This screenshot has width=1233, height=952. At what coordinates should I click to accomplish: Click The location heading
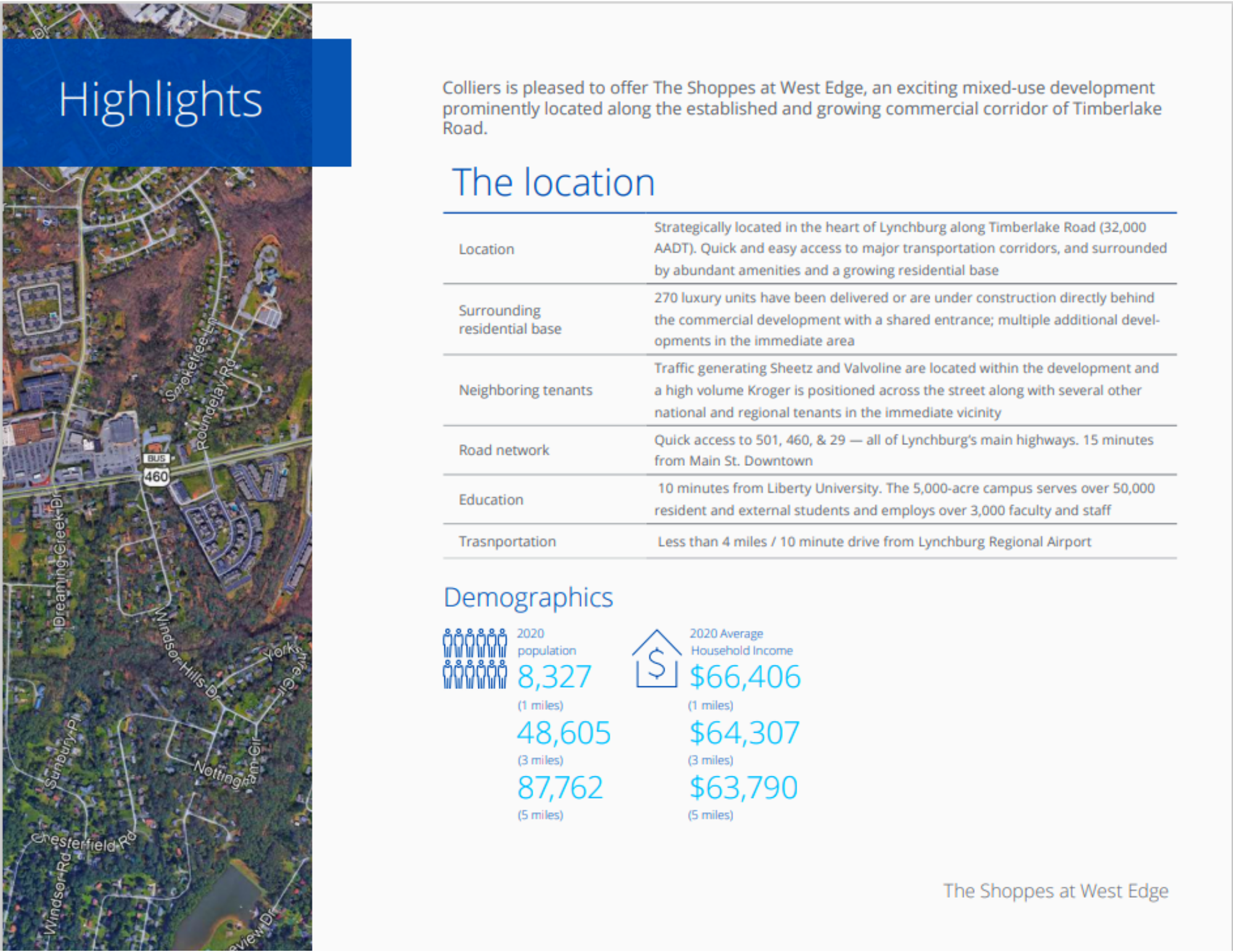click(x=553, y=182)
